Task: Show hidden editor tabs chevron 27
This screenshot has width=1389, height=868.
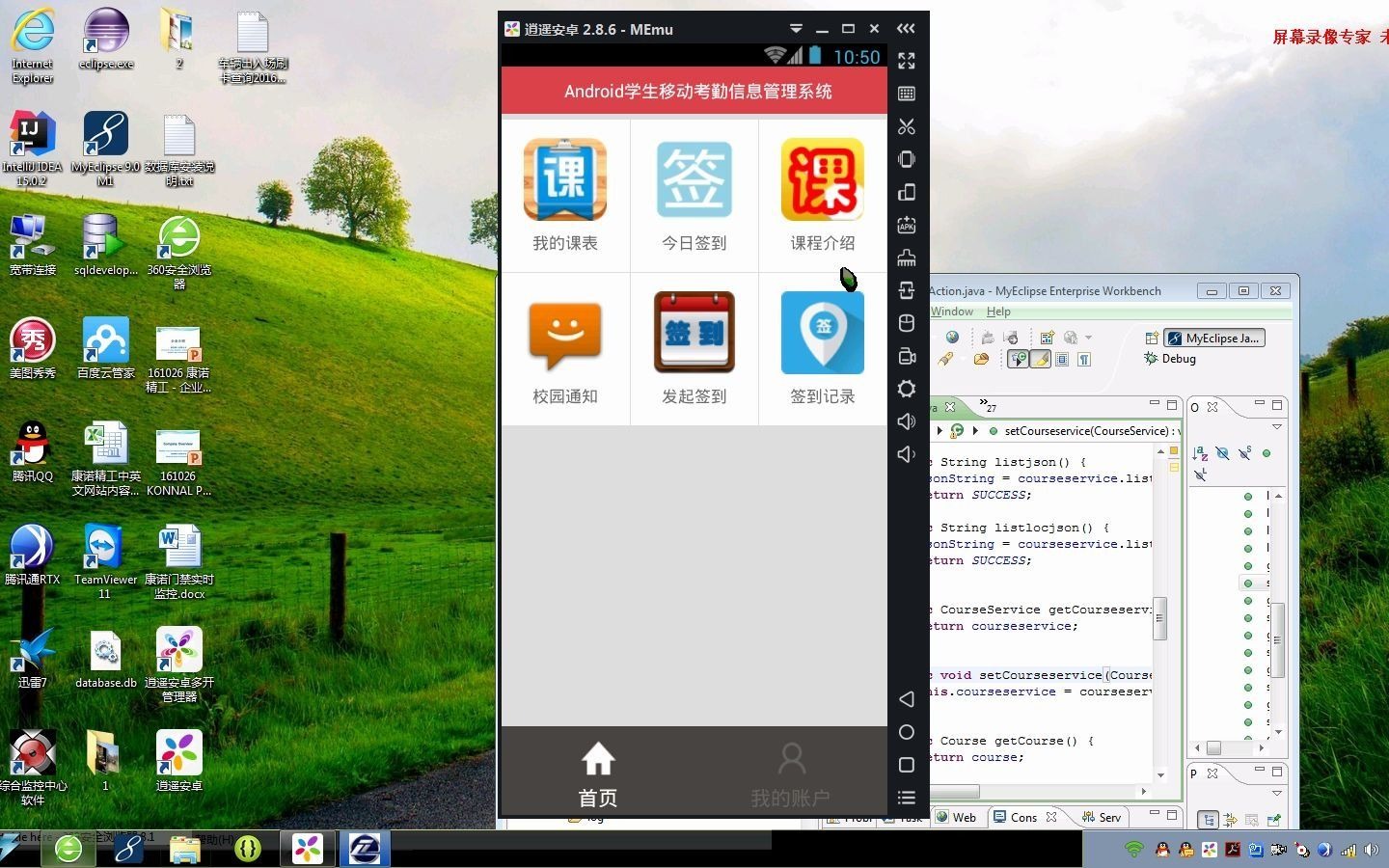Action: point(988,405)
